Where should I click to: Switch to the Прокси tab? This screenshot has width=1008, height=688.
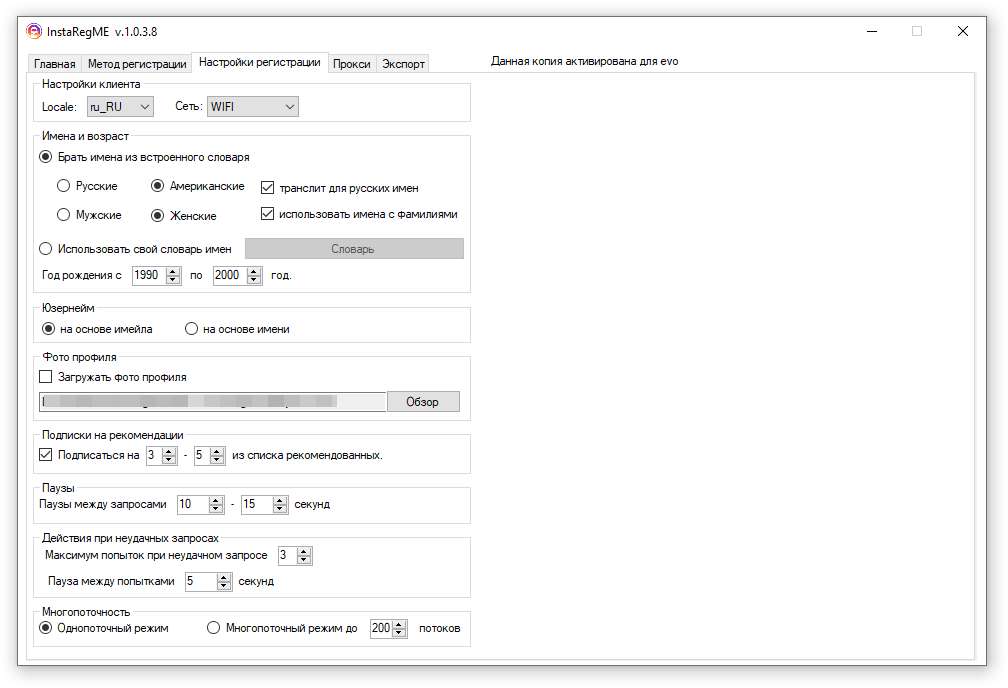(x=352, y=64)
